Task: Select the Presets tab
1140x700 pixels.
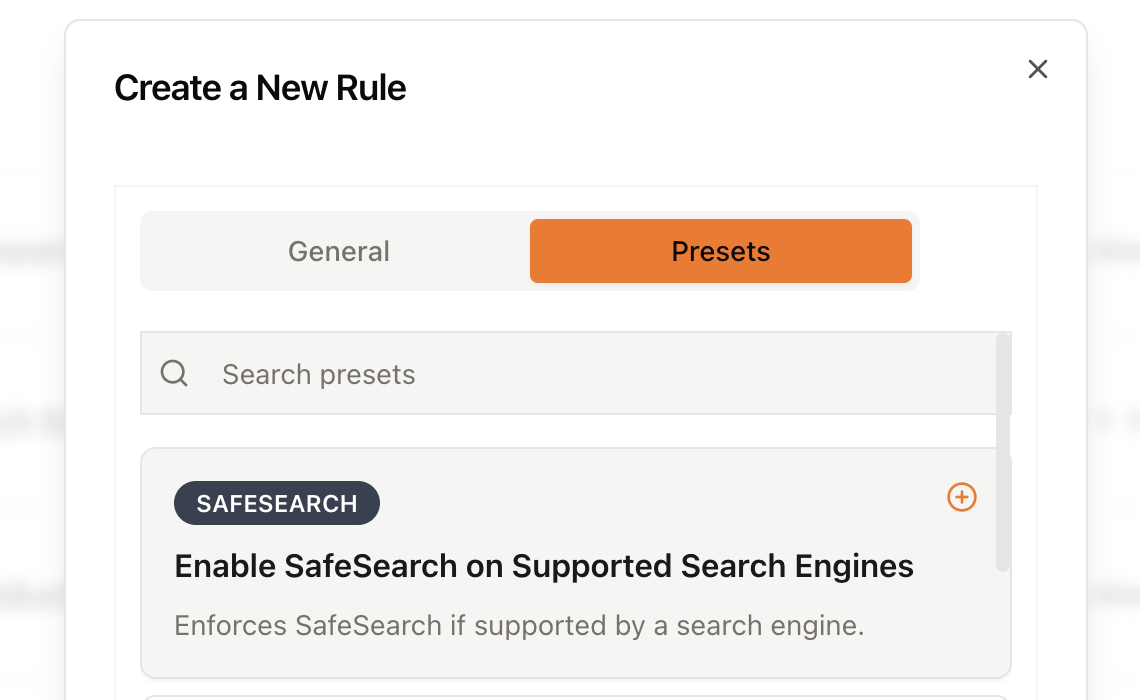Action: pos(720,252)
